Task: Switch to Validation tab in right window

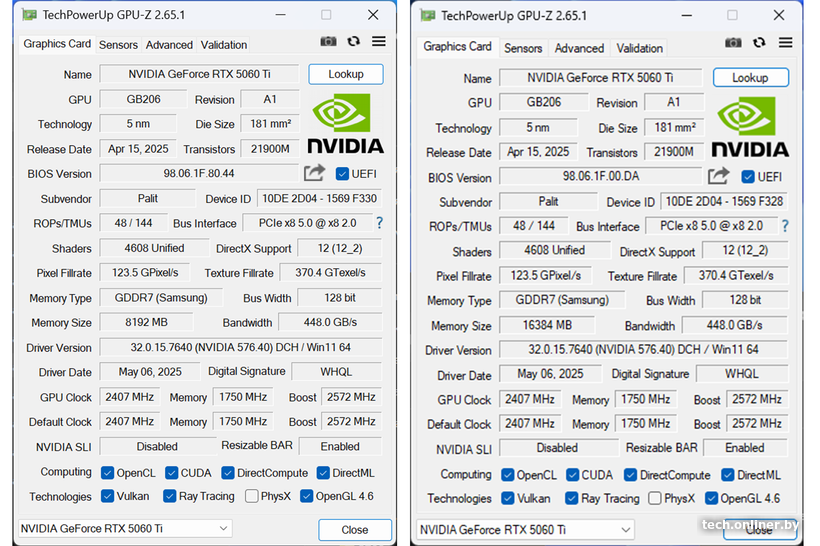Action: coord(639,48)
